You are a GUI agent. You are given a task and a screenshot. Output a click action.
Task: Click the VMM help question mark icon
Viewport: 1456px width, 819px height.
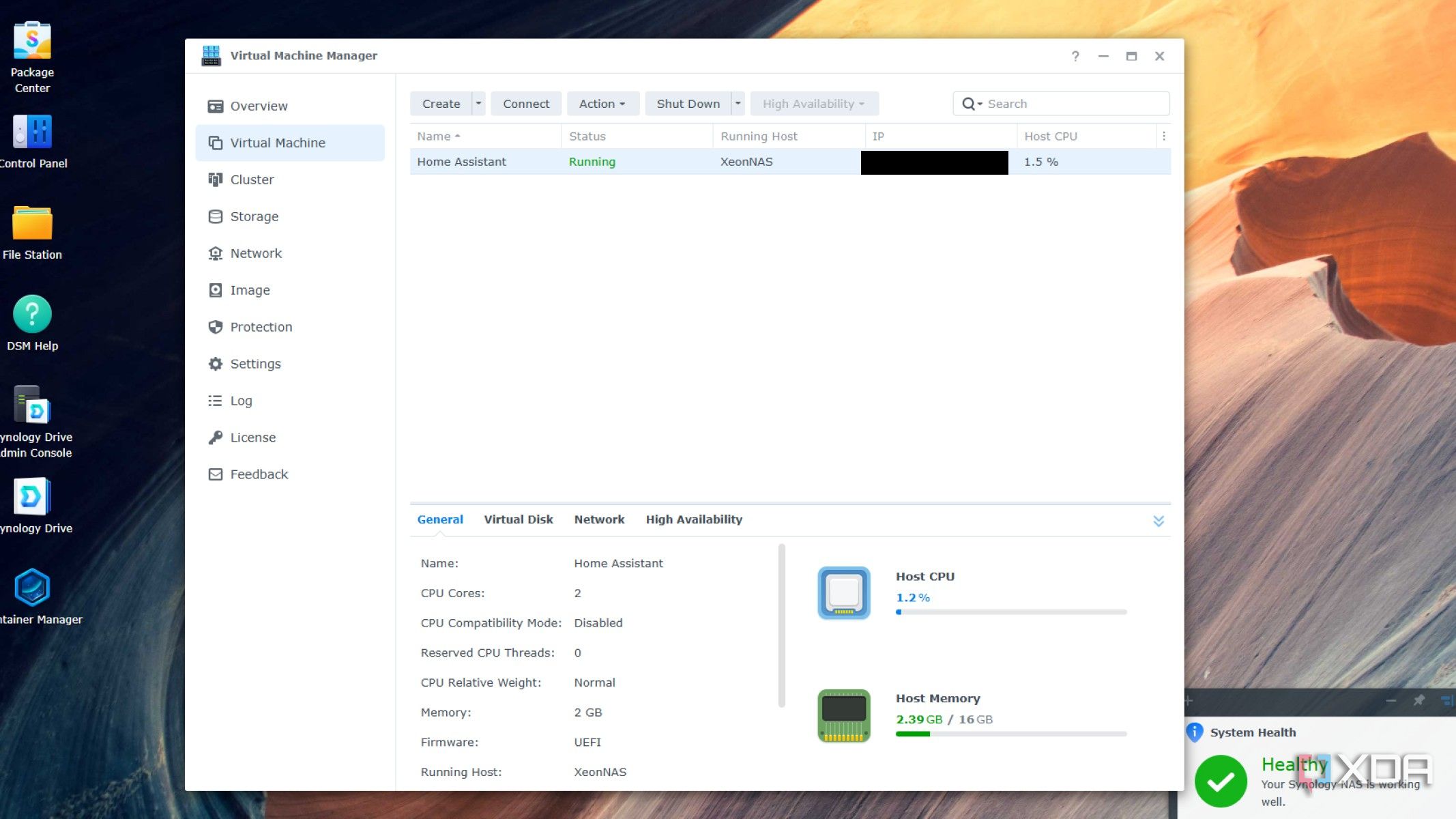pyautogui.click(x=1075, y=56)
